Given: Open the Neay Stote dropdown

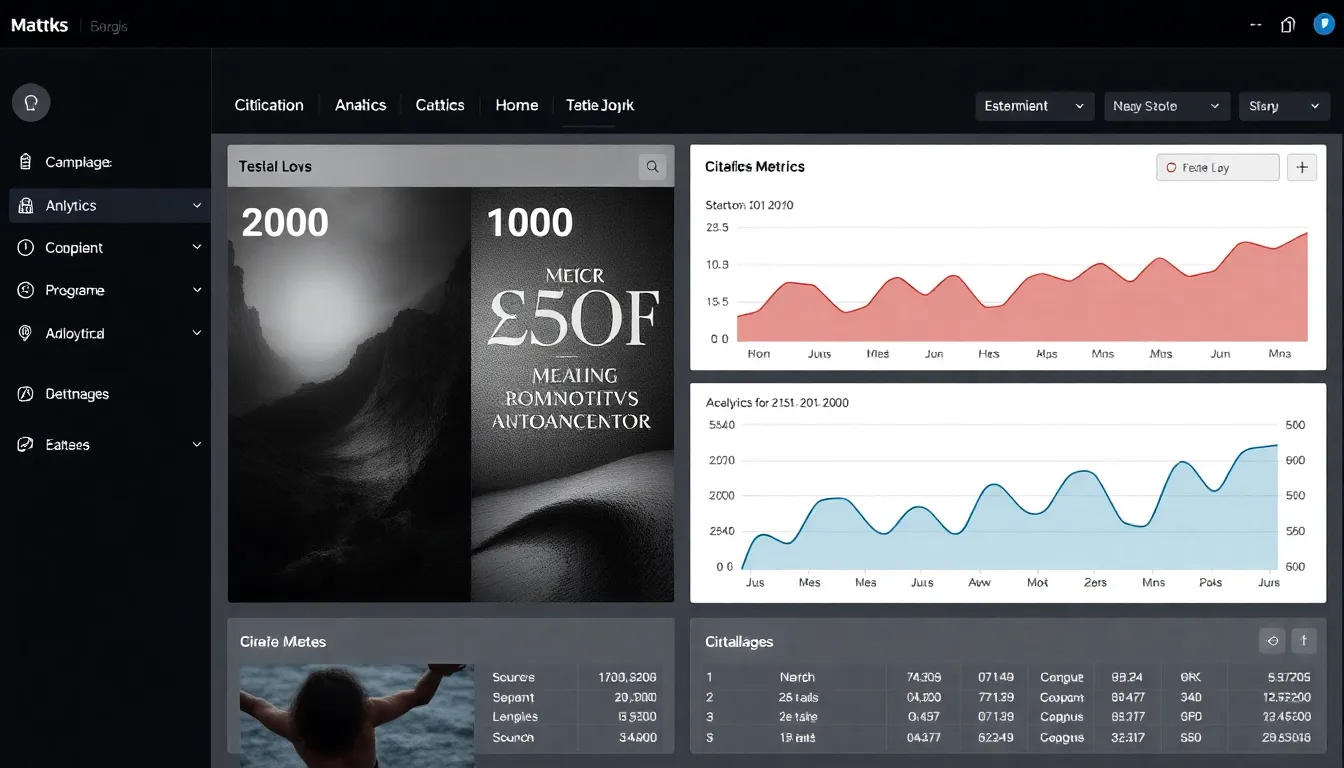Looking at the screenshot, I should tap(1167, 106).
